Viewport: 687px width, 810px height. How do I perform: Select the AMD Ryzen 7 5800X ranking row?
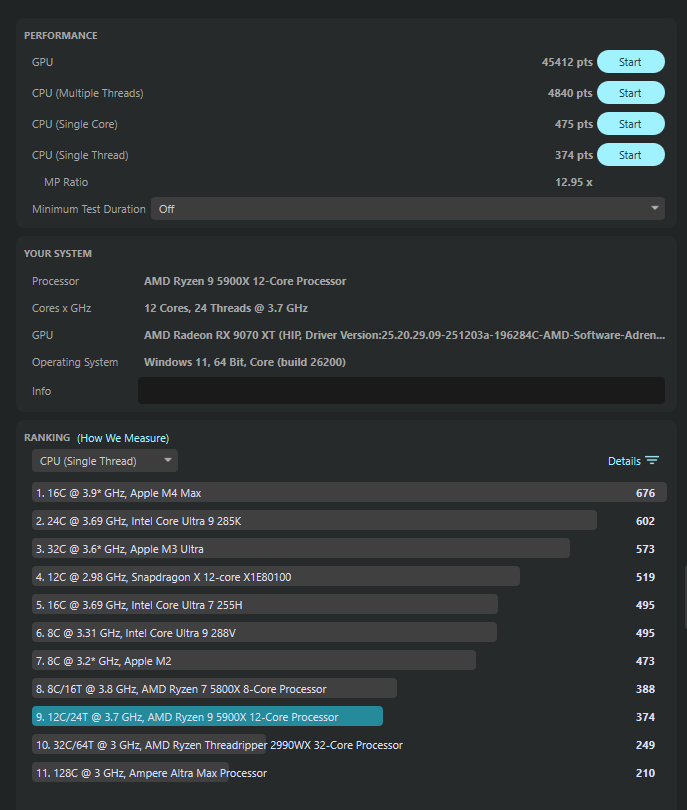coord(214,689)
